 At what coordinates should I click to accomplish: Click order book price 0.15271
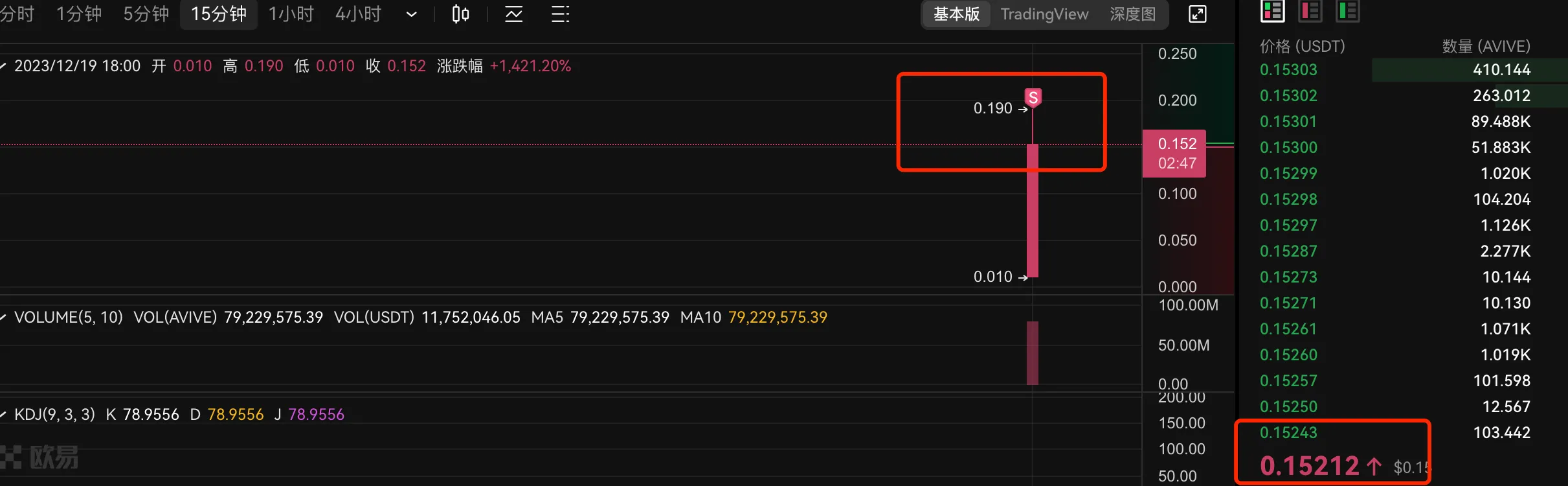pyautogui.click(x=1288, y=303)
